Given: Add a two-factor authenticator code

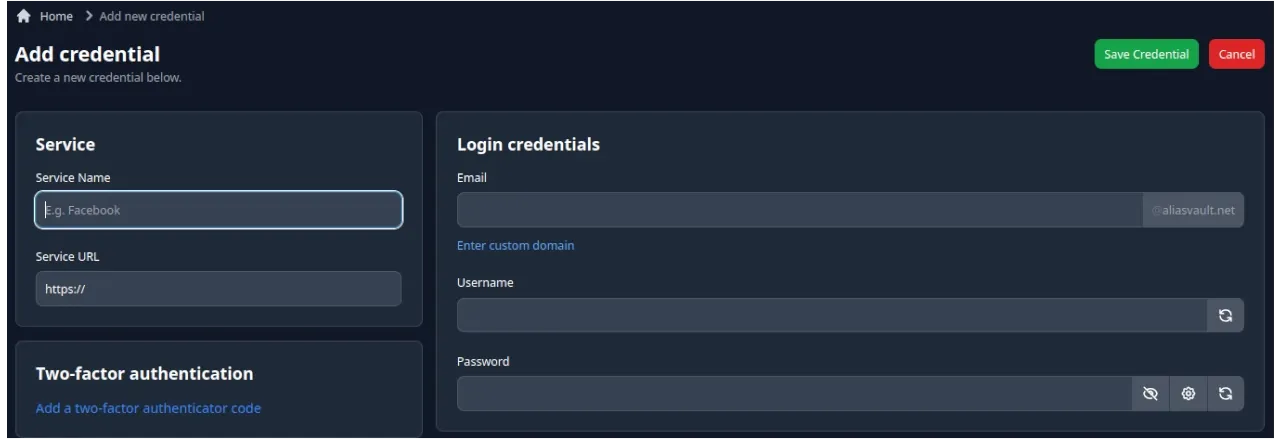Looking at the screenshot, I should 148,408.
